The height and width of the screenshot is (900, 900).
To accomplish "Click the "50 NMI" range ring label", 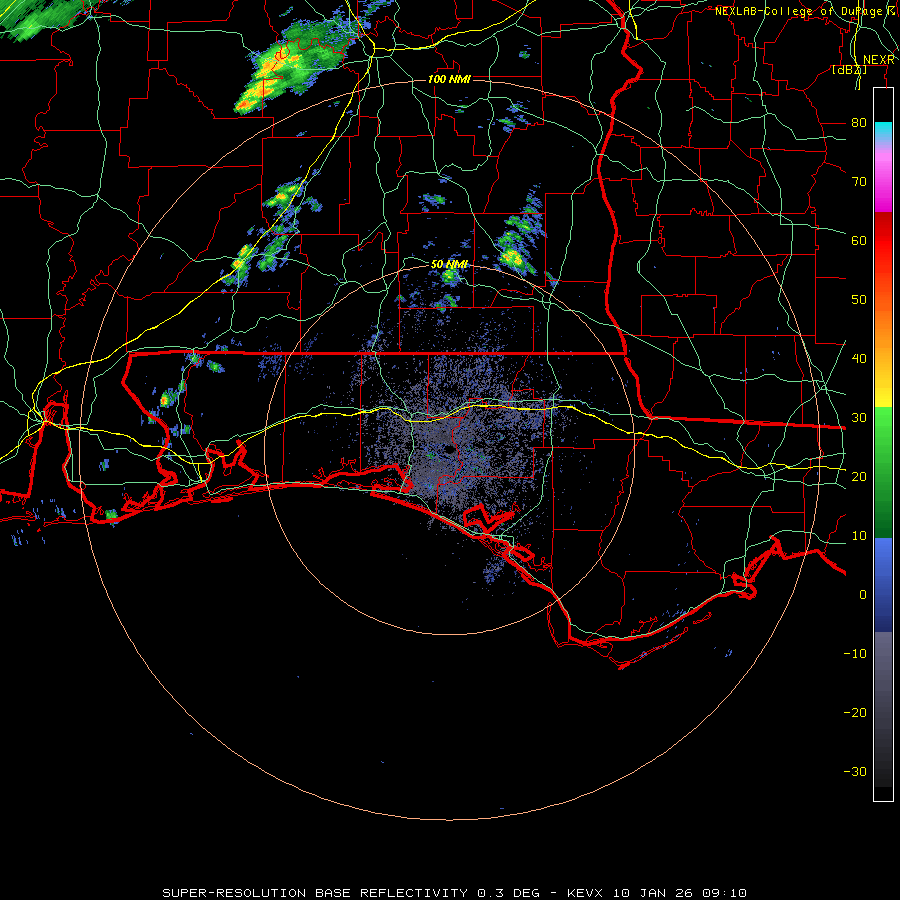I will (449, 264).
